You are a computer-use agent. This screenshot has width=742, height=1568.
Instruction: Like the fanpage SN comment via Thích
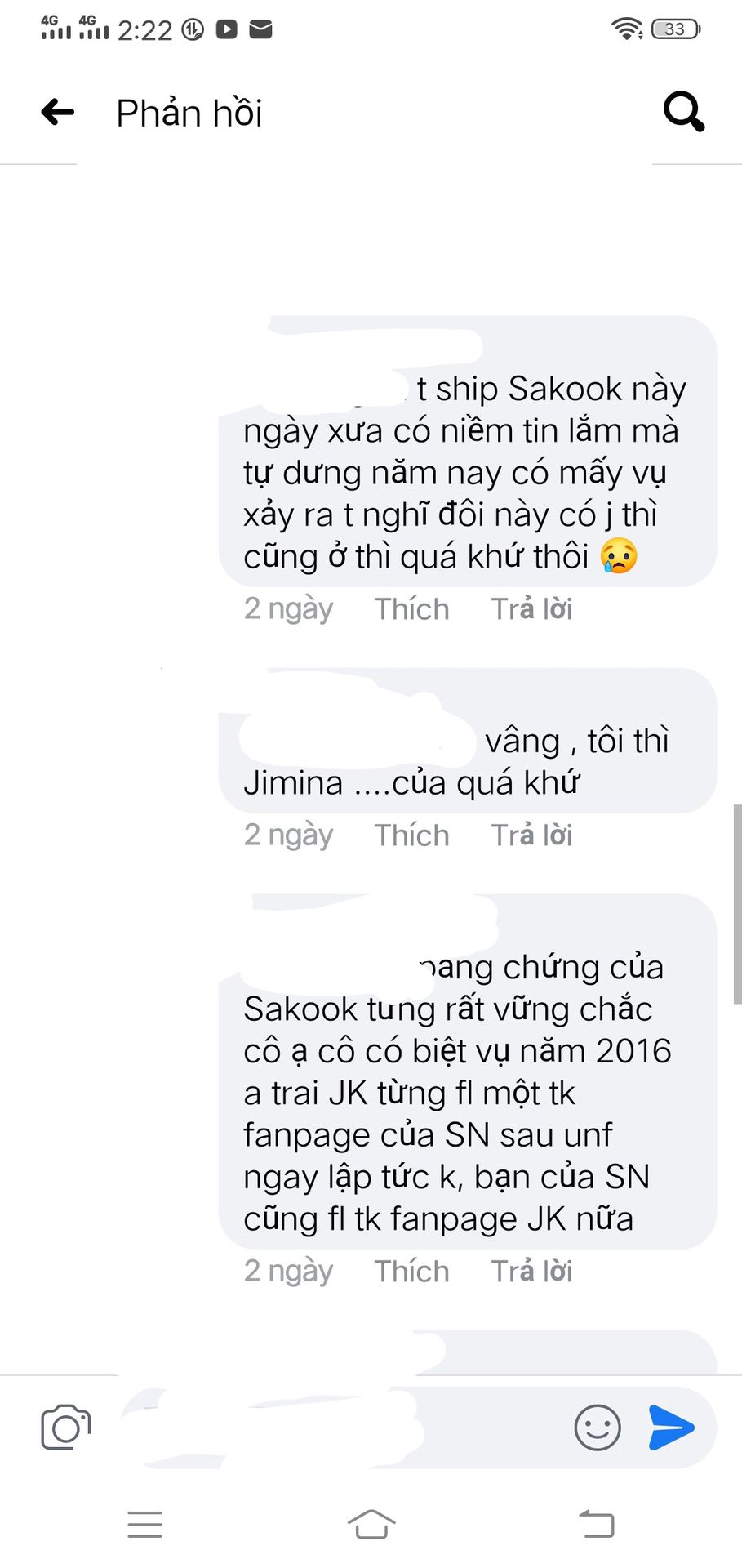coord(411,1272)
